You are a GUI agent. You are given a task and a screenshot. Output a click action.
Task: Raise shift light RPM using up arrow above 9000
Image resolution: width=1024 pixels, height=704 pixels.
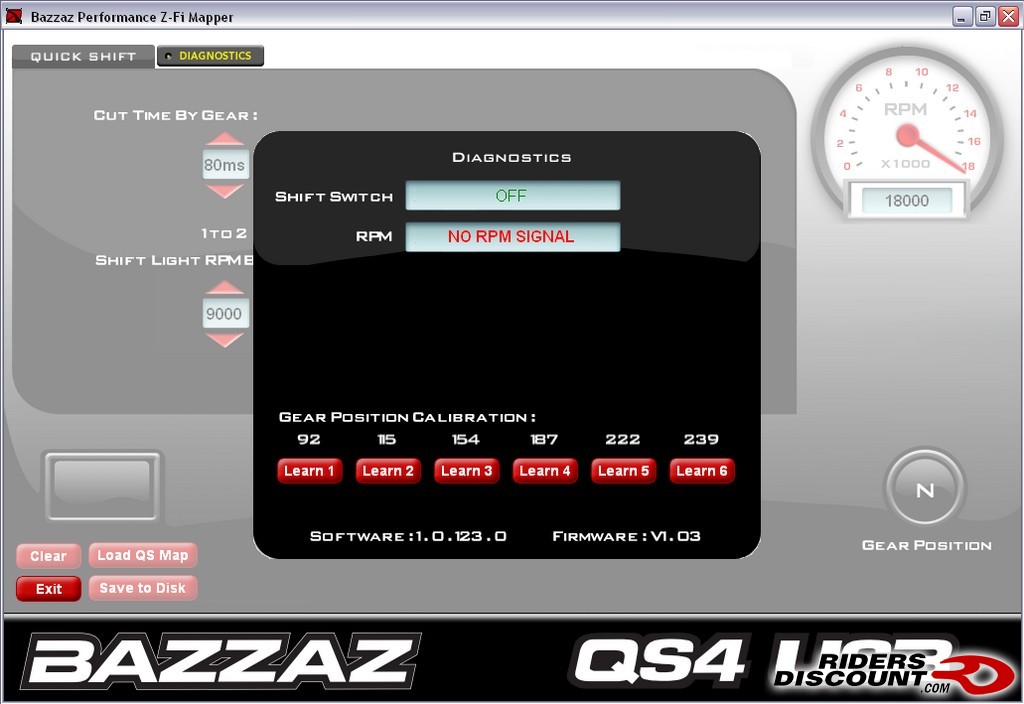(x=225, y=288)
